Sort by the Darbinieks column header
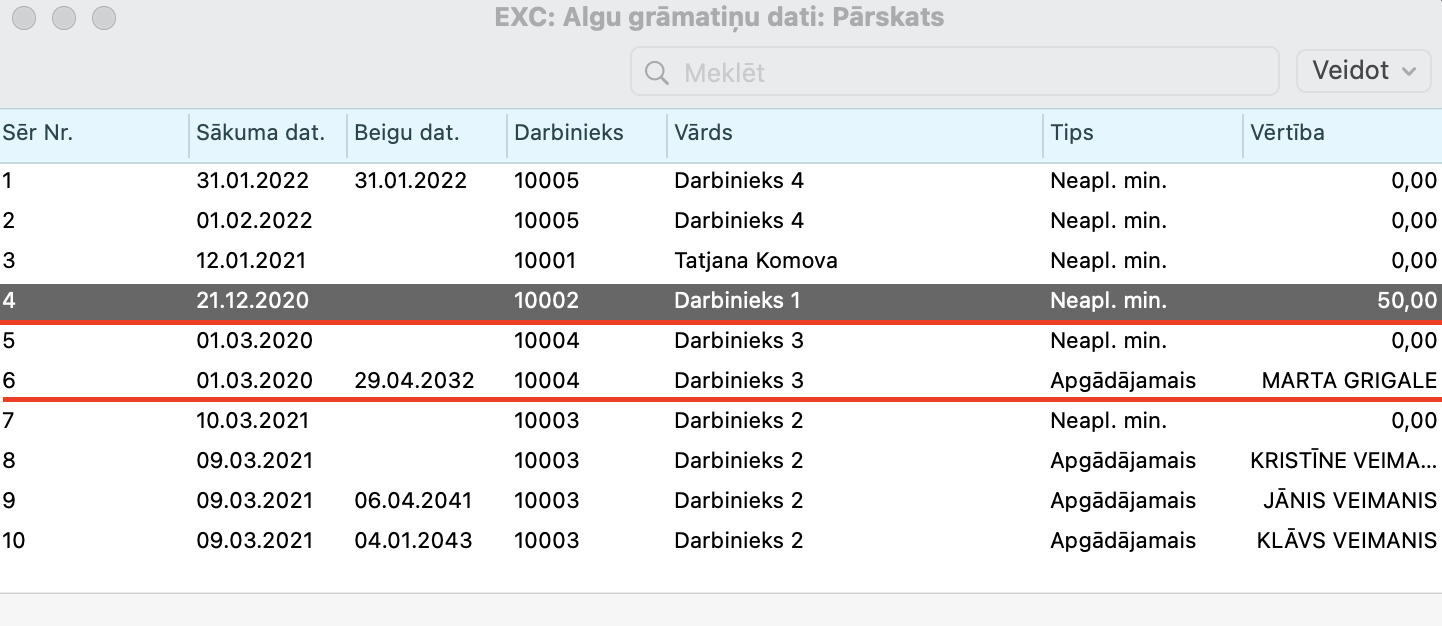The height and width of the screenshot is (626, 1442). click(568, 133)
